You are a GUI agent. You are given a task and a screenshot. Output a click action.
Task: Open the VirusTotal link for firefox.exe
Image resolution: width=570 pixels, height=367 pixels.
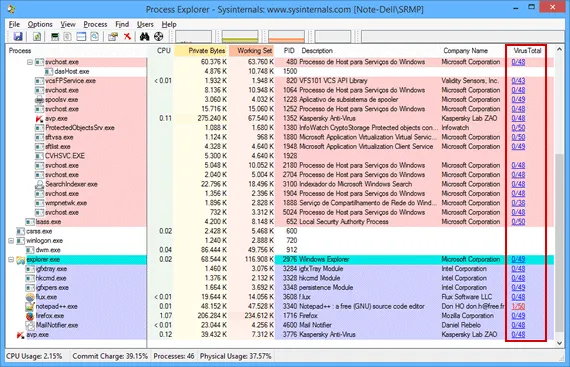tap(518, 316)
